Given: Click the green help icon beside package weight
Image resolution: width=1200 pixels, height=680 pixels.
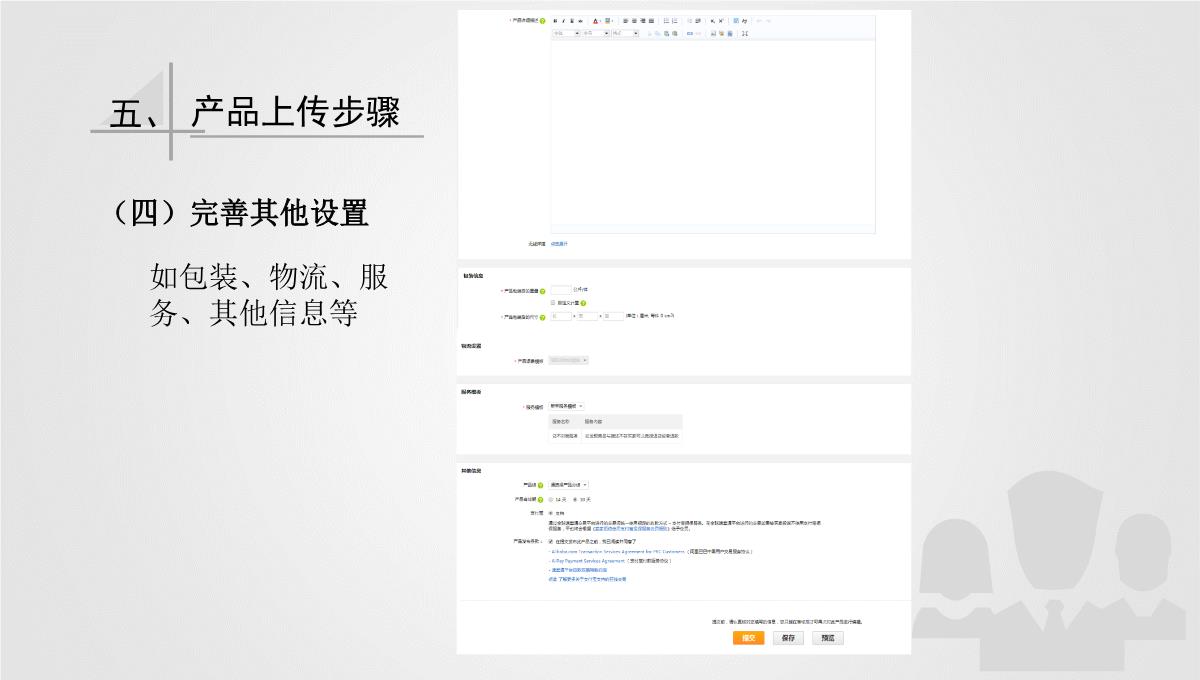Looking at the screenshot, I should point(543,291).
